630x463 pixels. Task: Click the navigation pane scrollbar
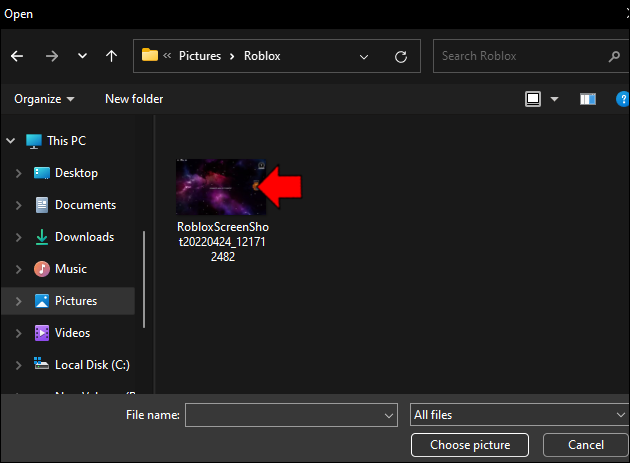144,279
